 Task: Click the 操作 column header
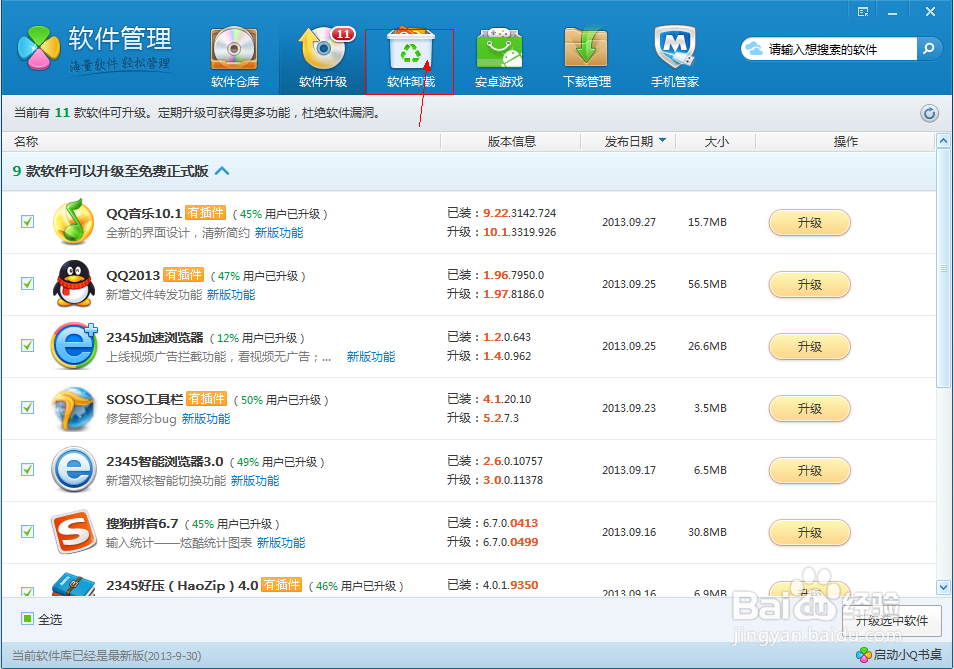[x=846, y=141]
